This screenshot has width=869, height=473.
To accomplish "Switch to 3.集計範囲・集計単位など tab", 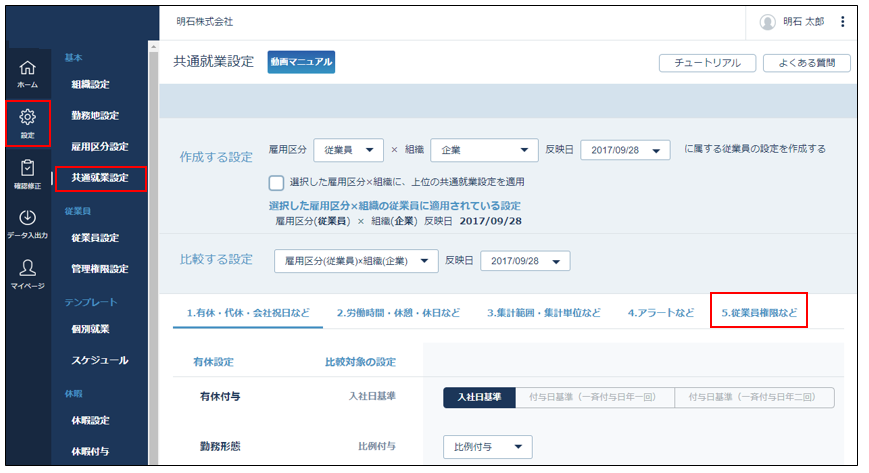I will pos(544,313).
